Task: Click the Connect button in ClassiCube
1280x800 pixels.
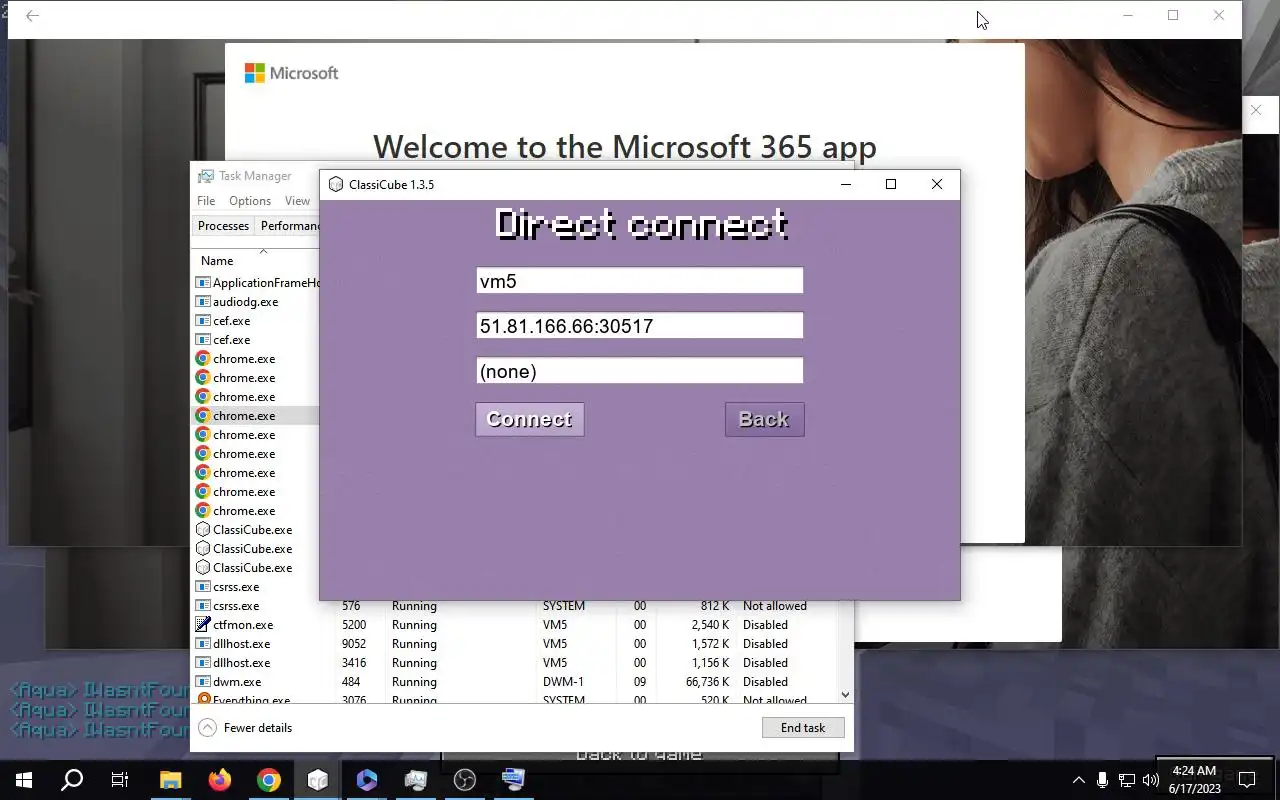Action: pyautogui.click(x=529, y=419)
